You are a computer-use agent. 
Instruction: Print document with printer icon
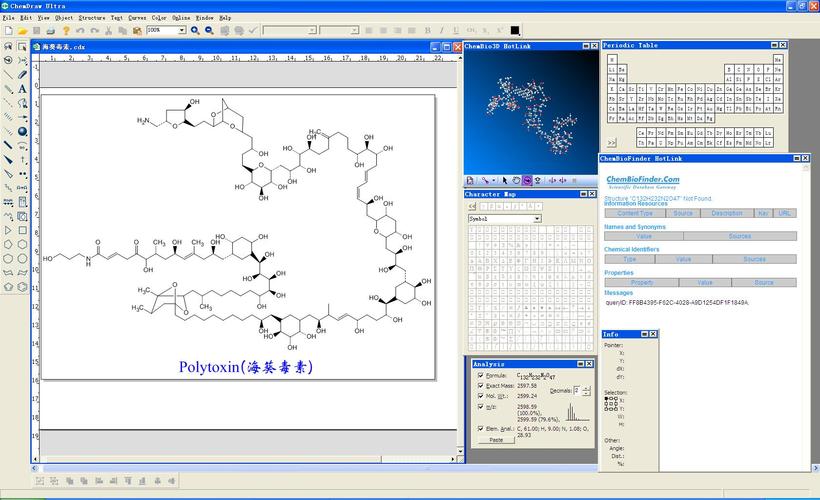(51, 31)
